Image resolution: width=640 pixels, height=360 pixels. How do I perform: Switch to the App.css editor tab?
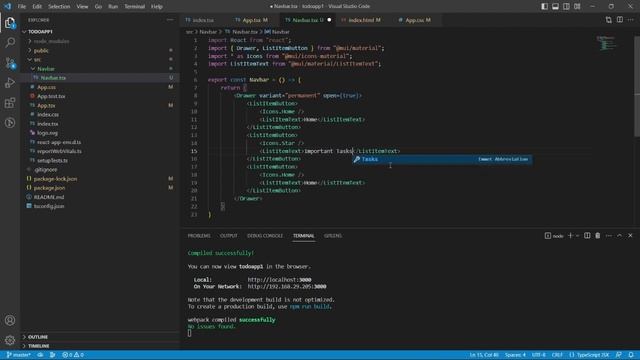(x=418, y=20)
